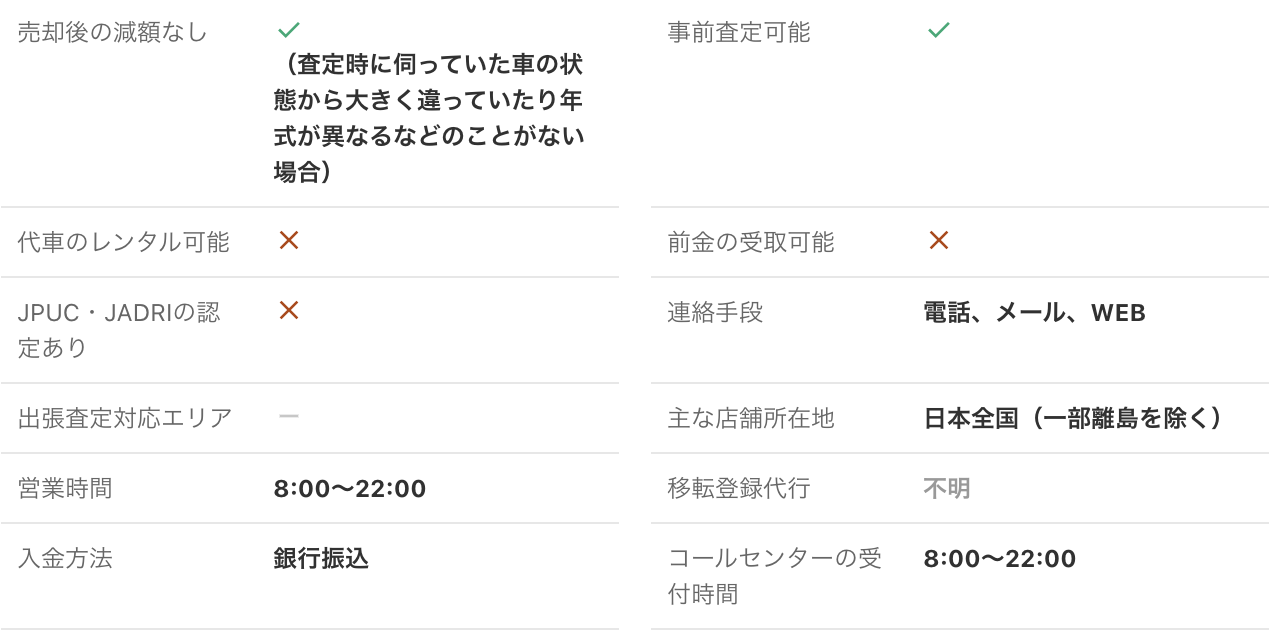Click the 銀行振込 payment method text
The width and height of the screenshot is (1272, 634).
(321, 558)
